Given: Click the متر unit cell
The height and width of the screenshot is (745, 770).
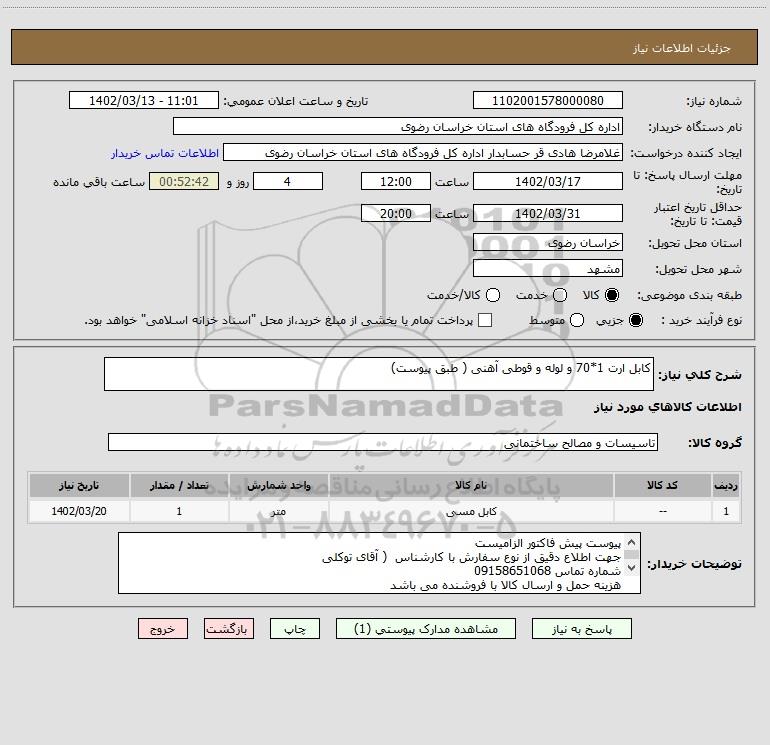Looking at the screenshot, I should (278, 511).
